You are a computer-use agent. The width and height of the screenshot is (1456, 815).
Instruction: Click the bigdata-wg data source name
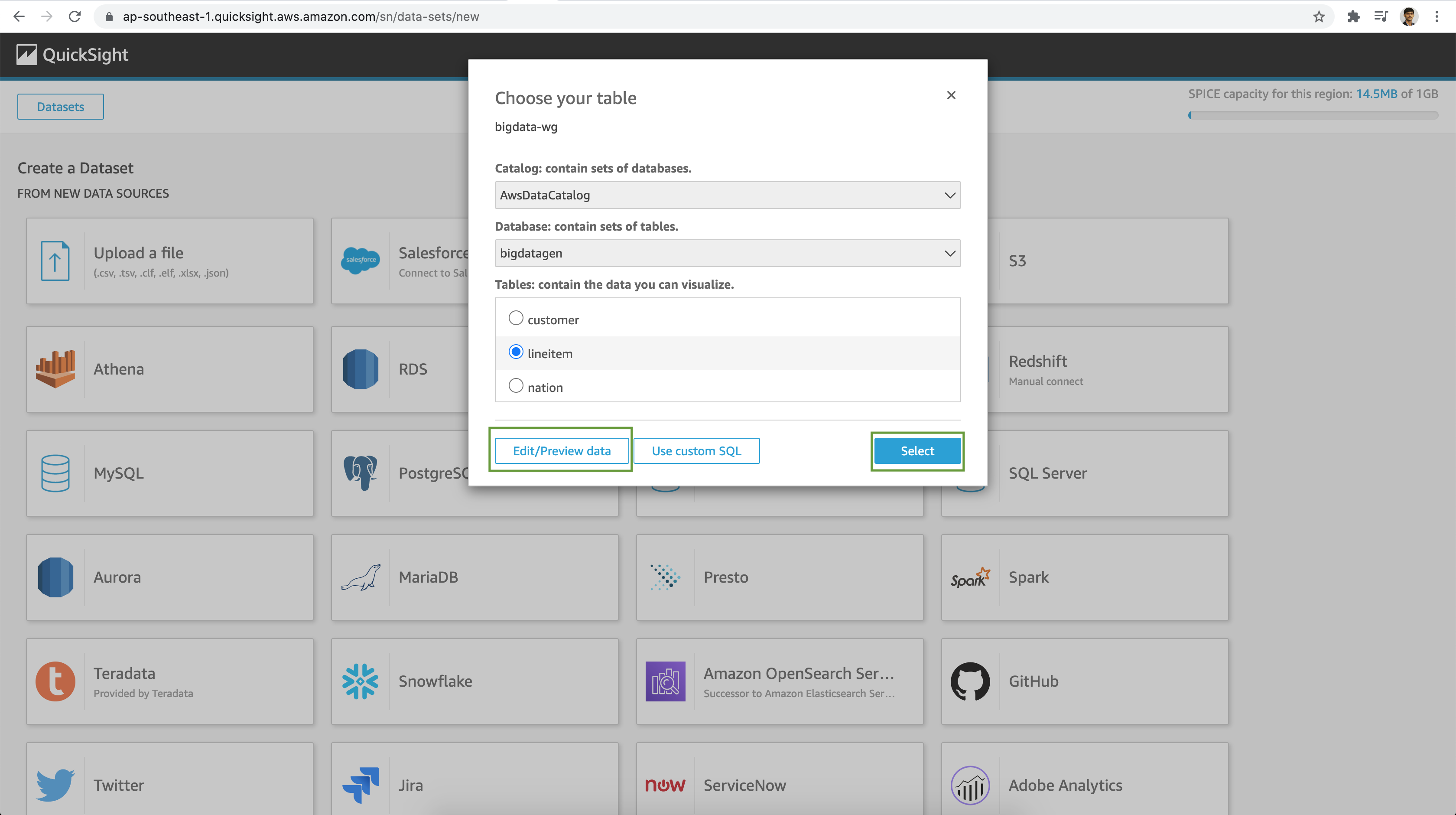coord(526,127)
